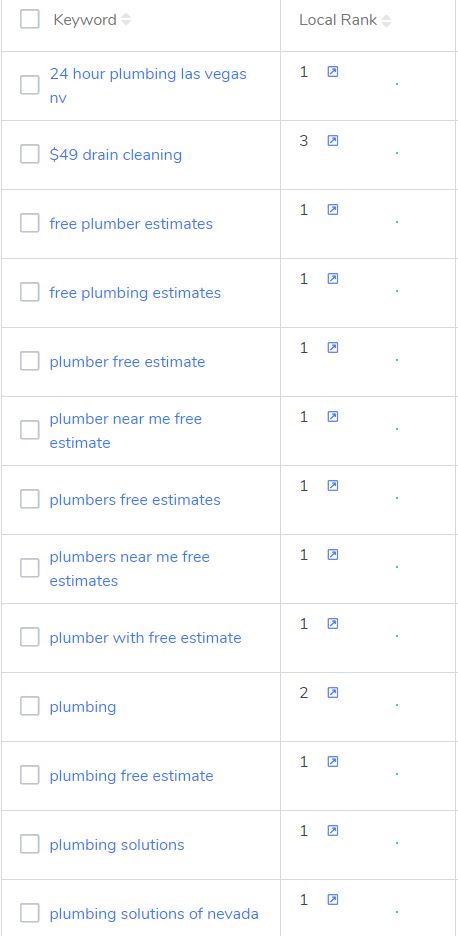Open the free plumbing estimates keyword link
This screenshot has height=936, width=458.
135,293
